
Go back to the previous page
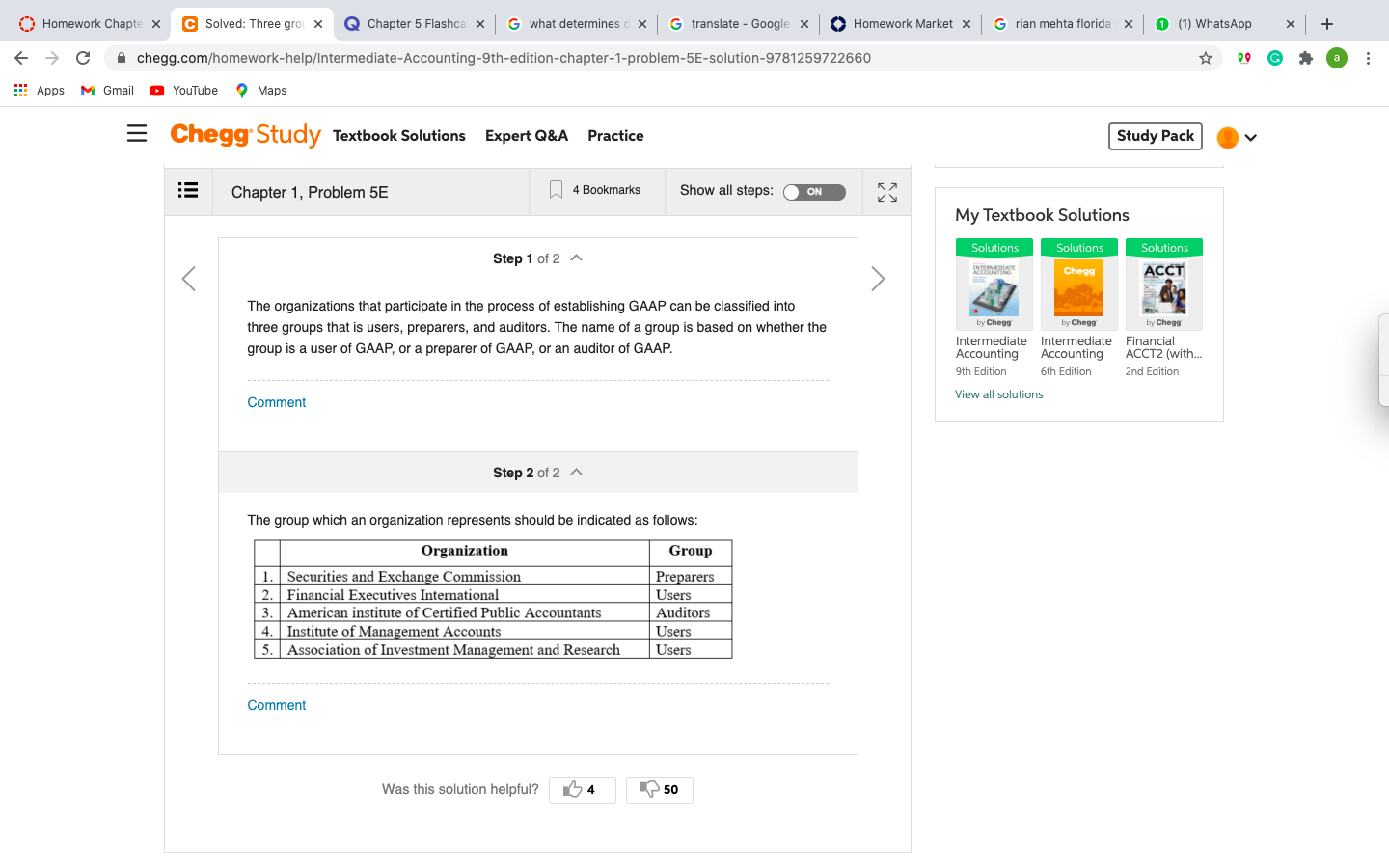click(x=21, y=58)
